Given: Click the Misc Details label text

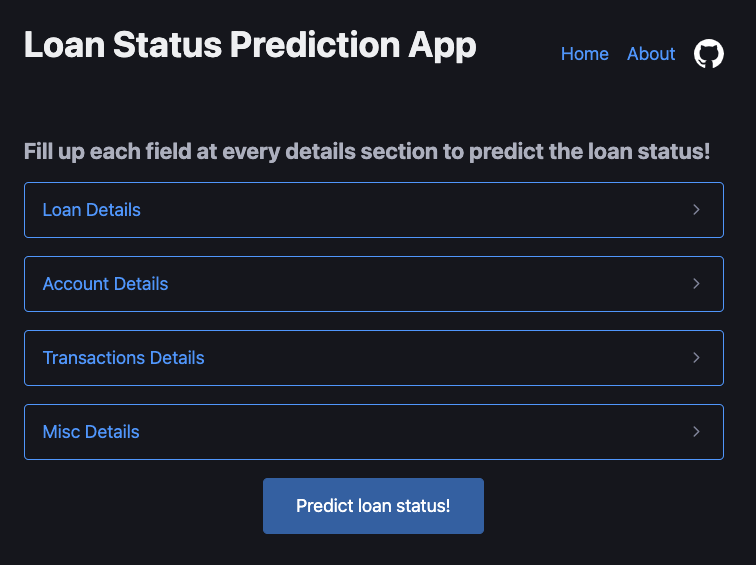Looking at the screenshot, I should pos(91,432).
